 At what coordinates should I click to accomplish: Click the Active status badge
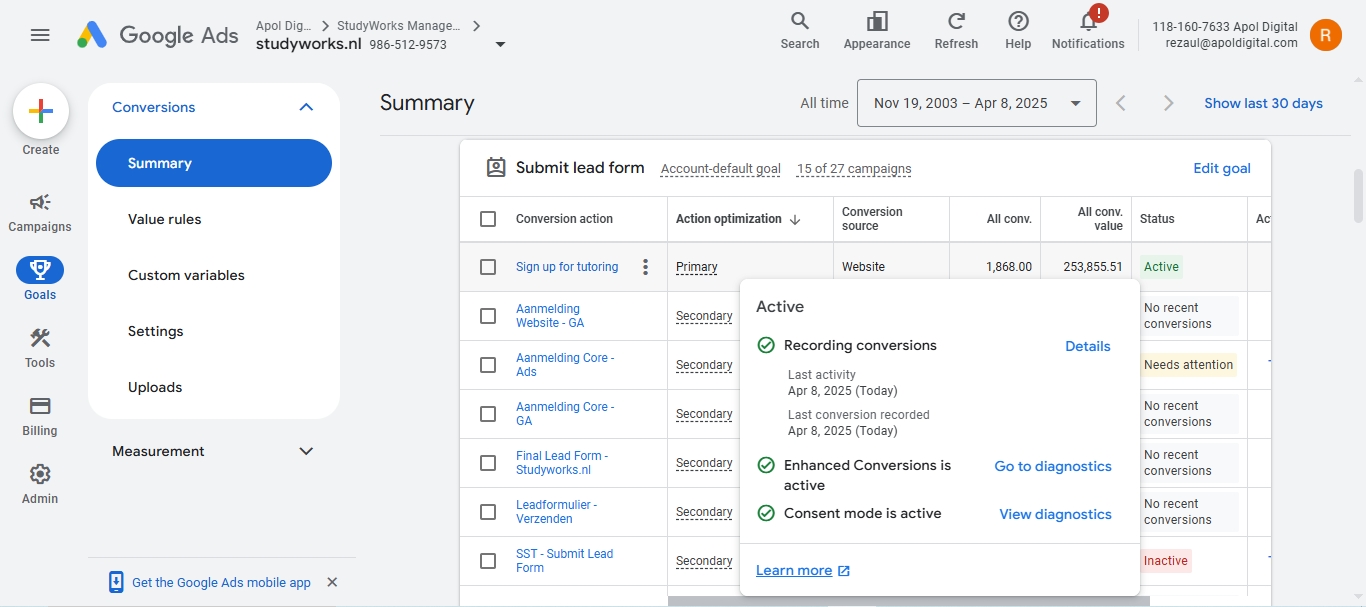coord(1161,267)
